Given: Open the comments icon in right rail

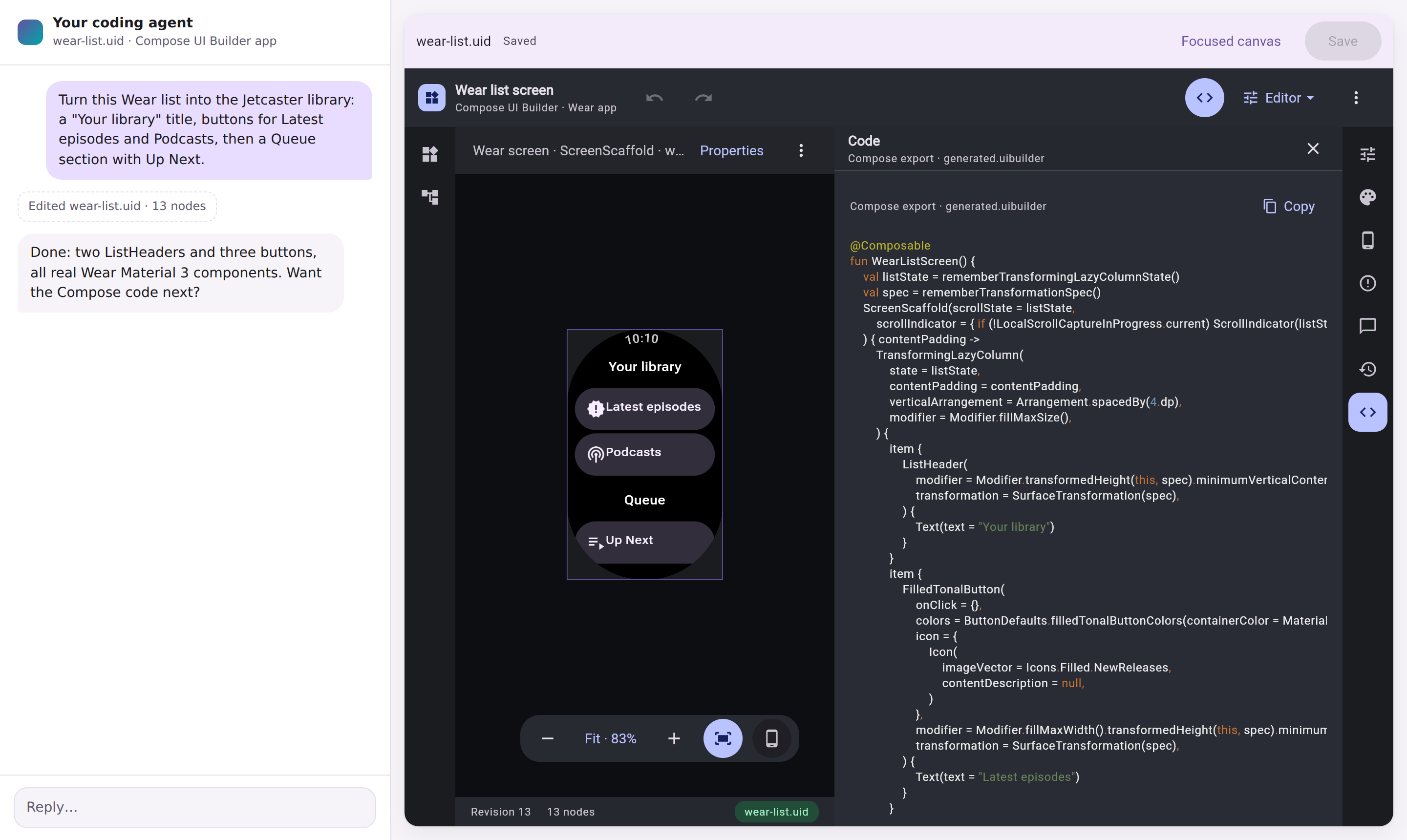Looking at the screenshot, I should click(x=1367, y=326).
